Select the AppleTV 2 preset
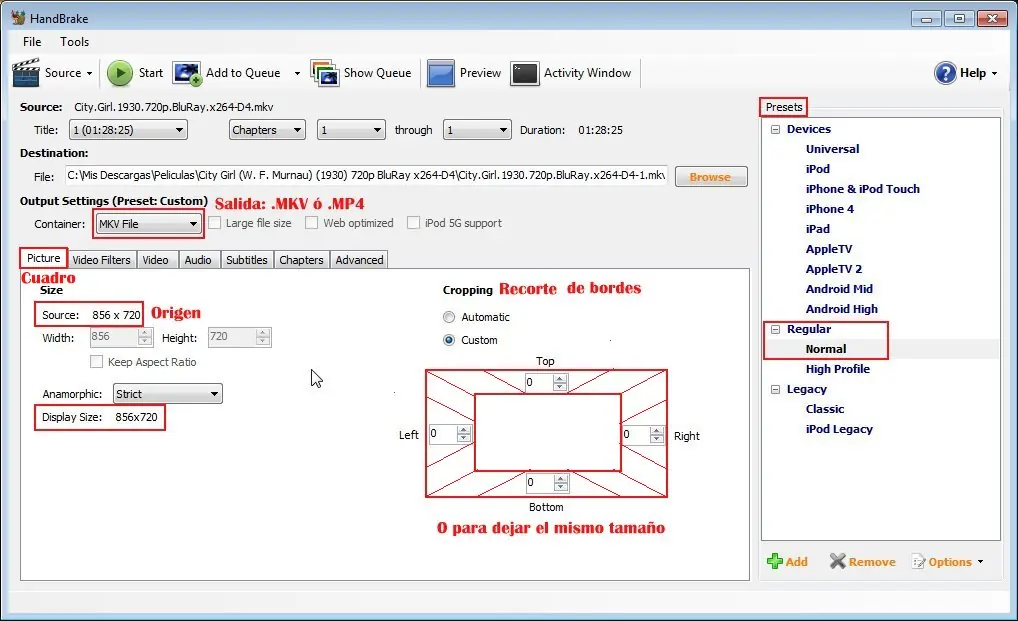1018x621 pixels. [834, 269]
